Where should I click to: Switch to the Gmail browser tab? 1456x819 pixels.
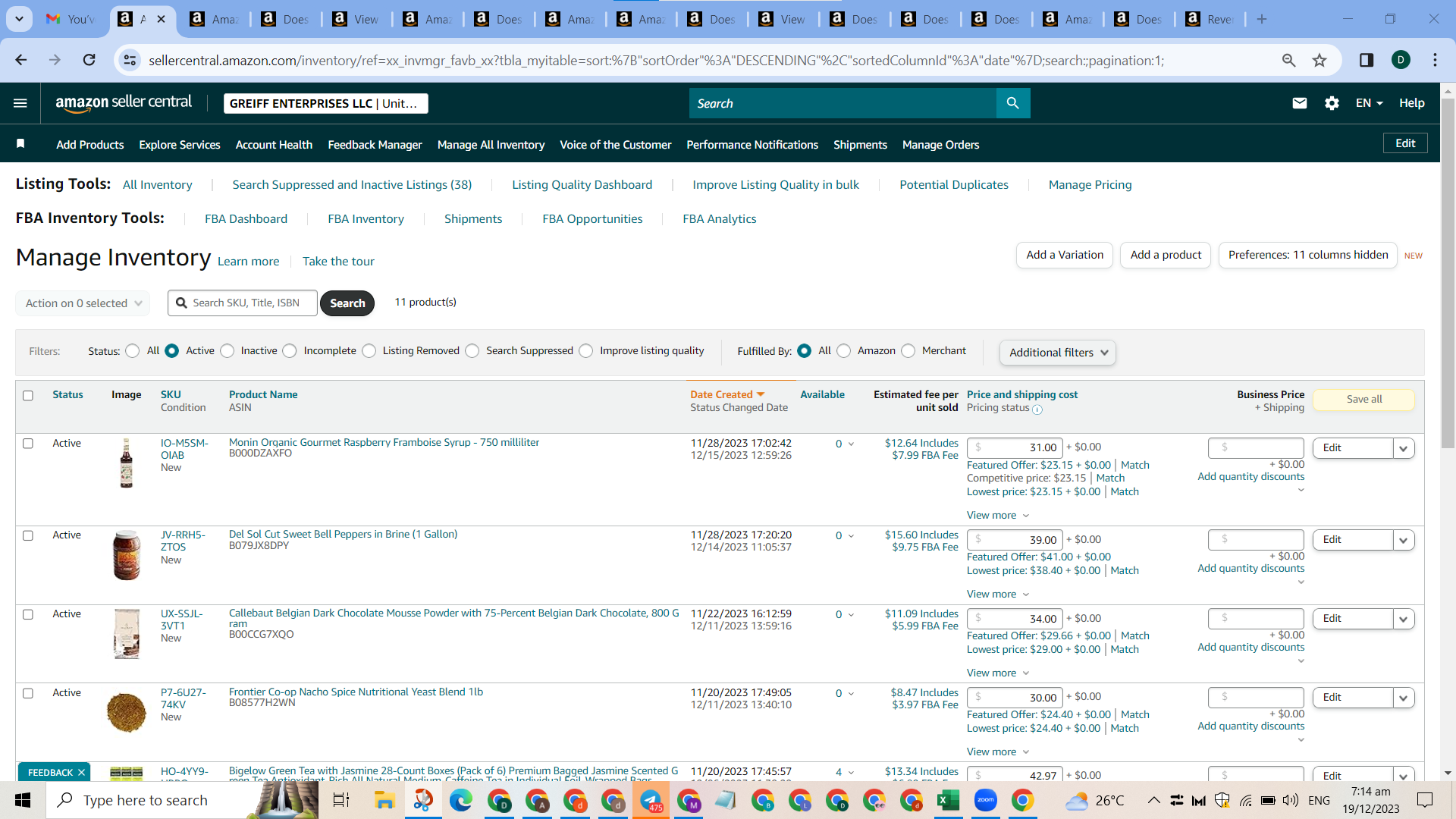pos(72,19)
